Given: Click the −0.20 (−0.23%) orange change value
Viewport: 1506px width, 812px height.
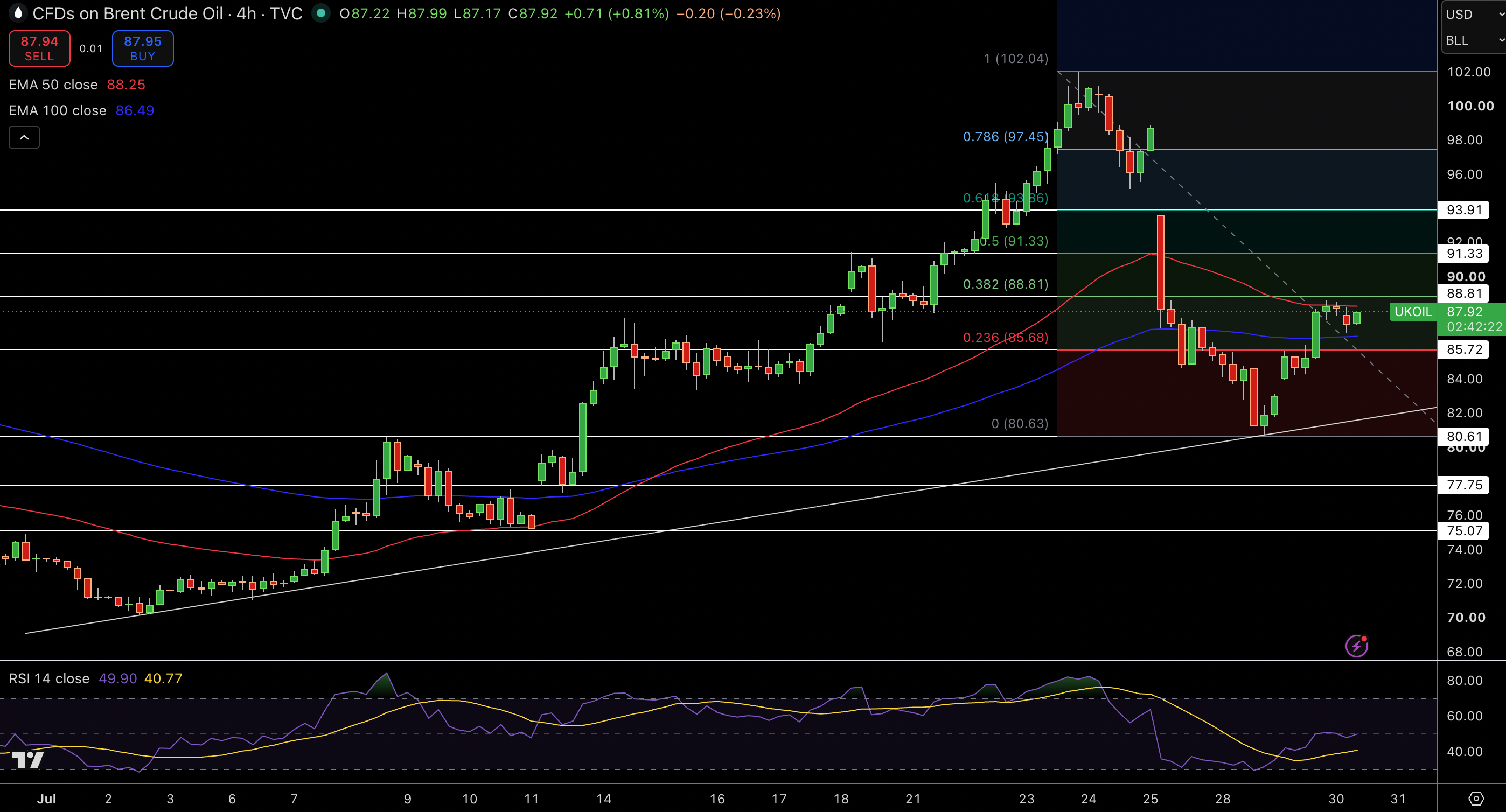Looking at the screenshot, I should click(728, 13).
